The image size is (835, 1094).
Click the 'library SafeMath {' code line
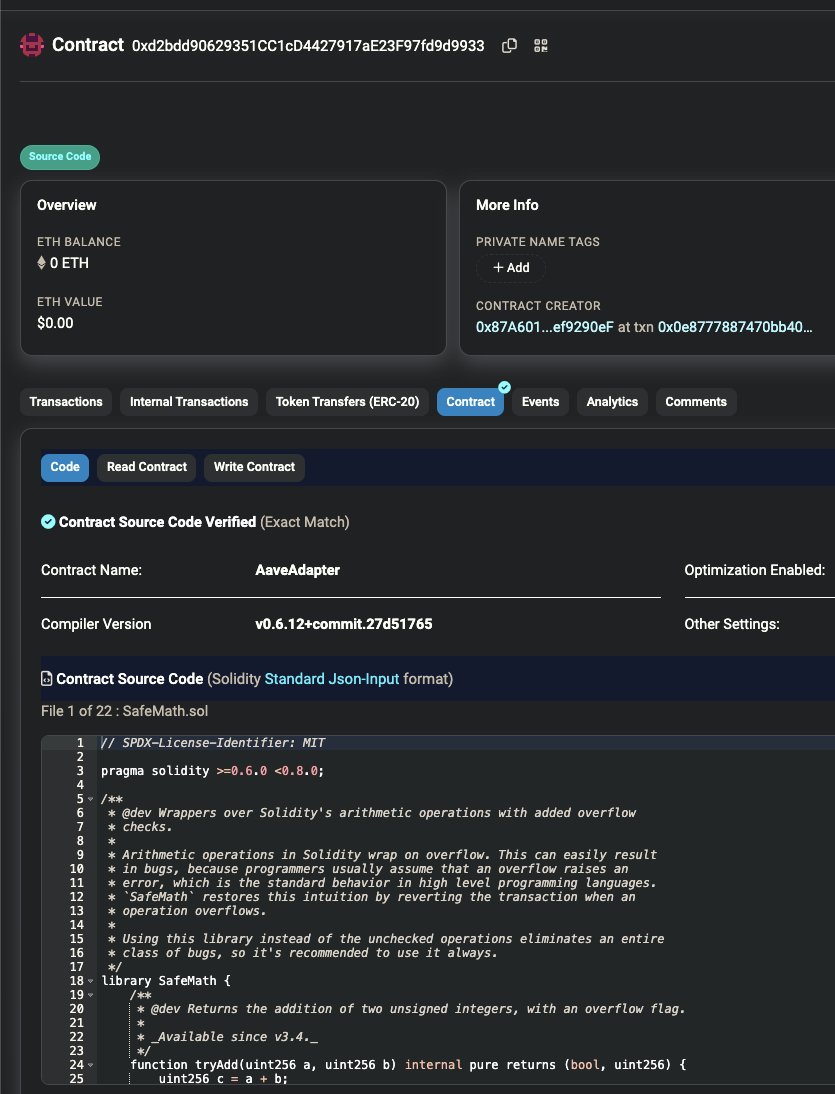(165, 981)
